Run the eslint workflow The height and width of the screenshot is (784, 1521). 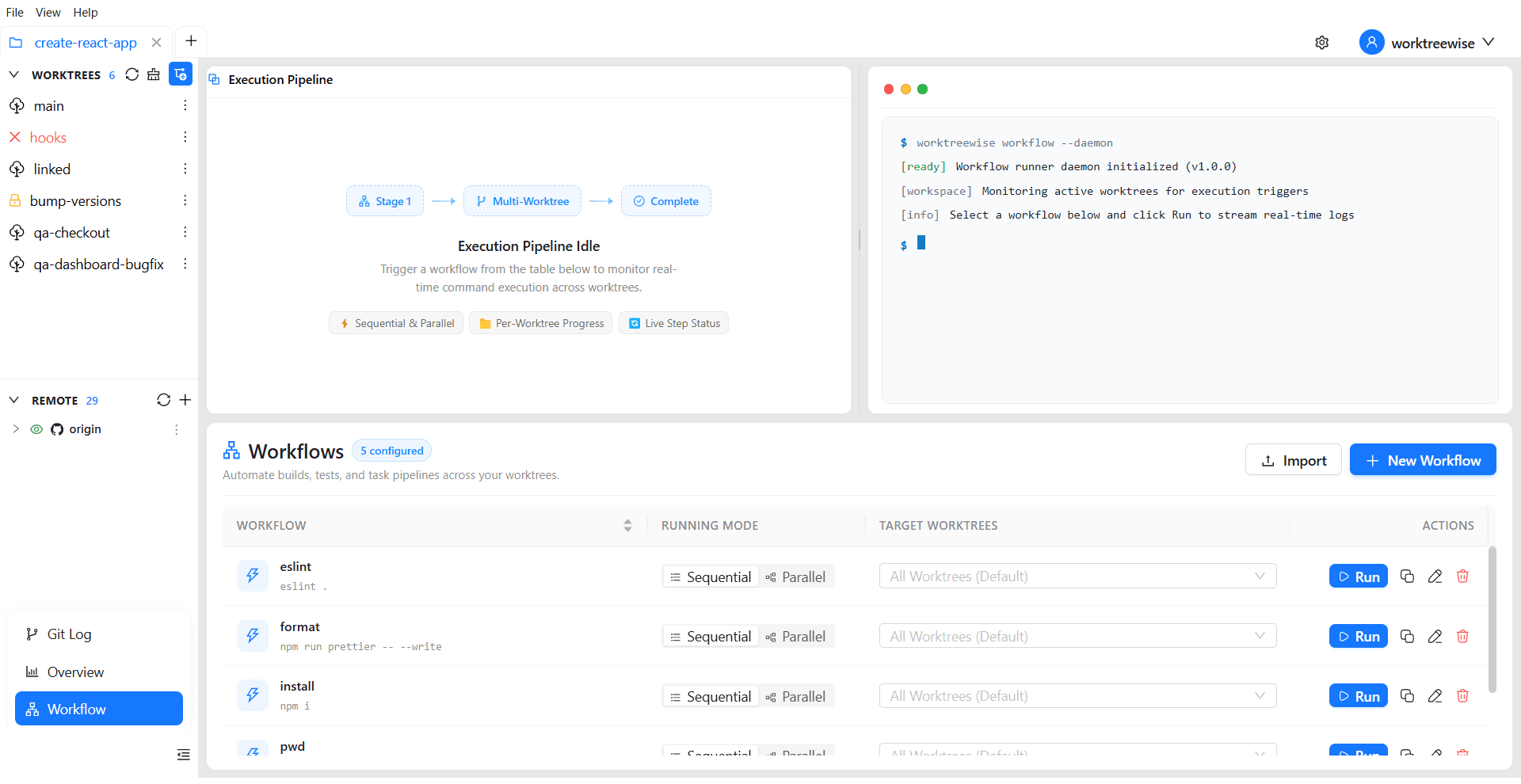(x=1358, y=577)
